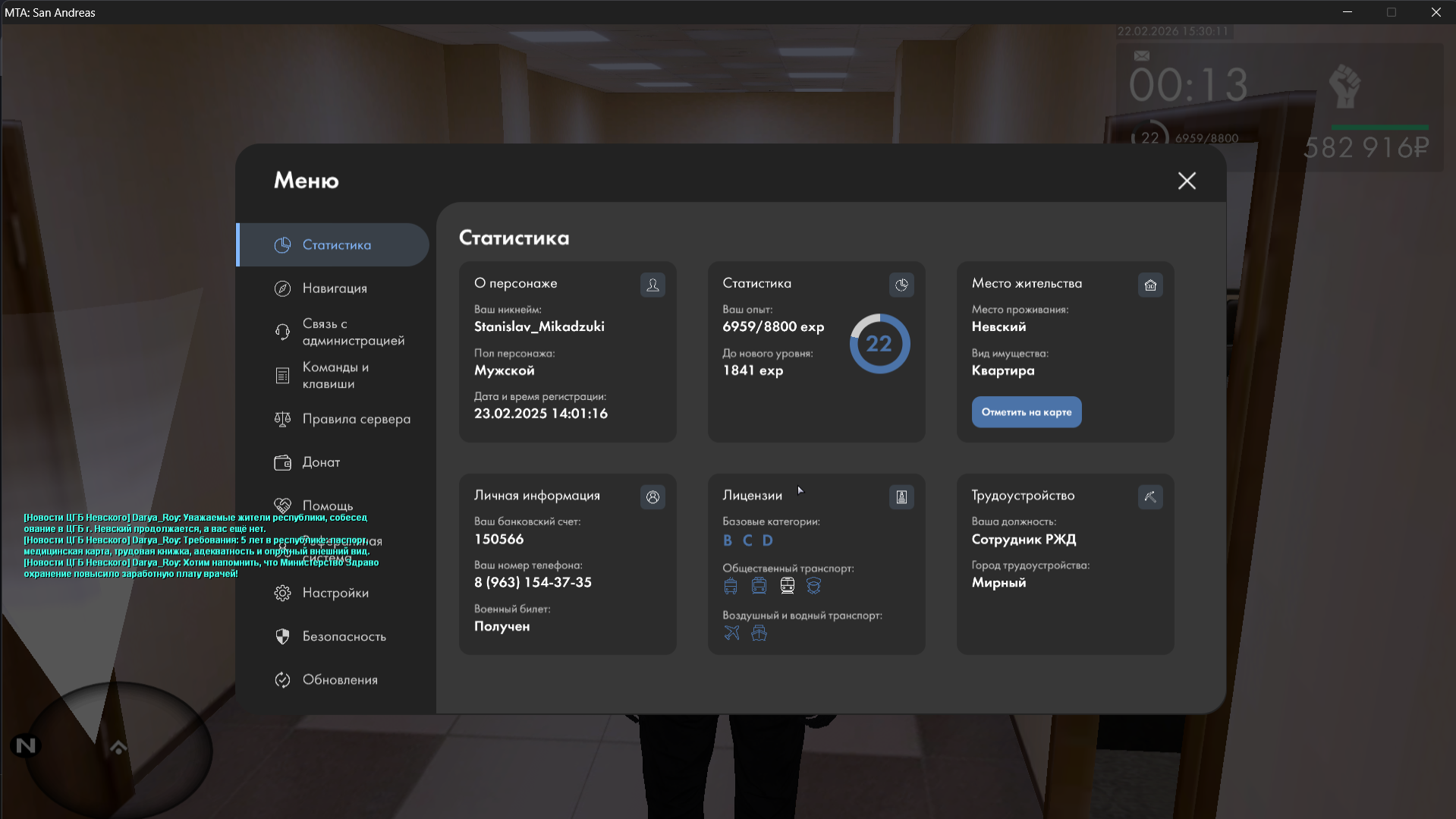This screenshot has width=1456, height=819.
Task: Click the level 22 progress ring
Action: coord(879,344)
